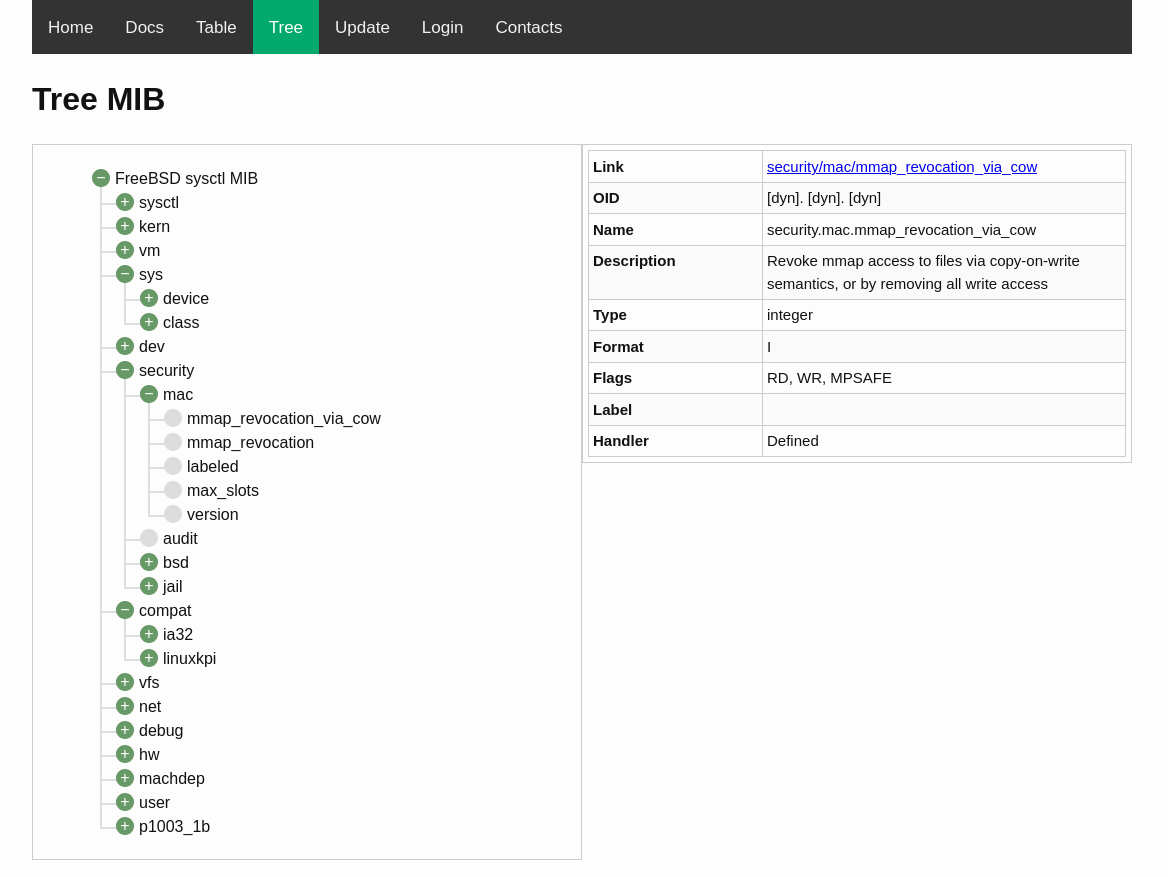Expand the hw tree node
The image size is (1168, 877).
(125, 754)
